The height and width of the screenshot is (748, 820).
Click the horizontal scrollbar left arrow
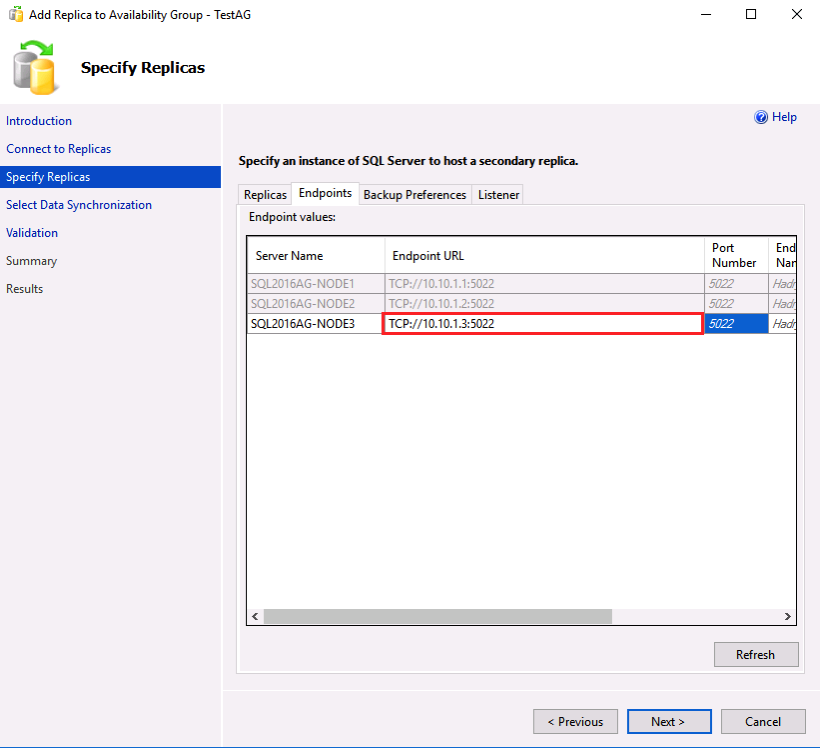[x=256, y=617]
